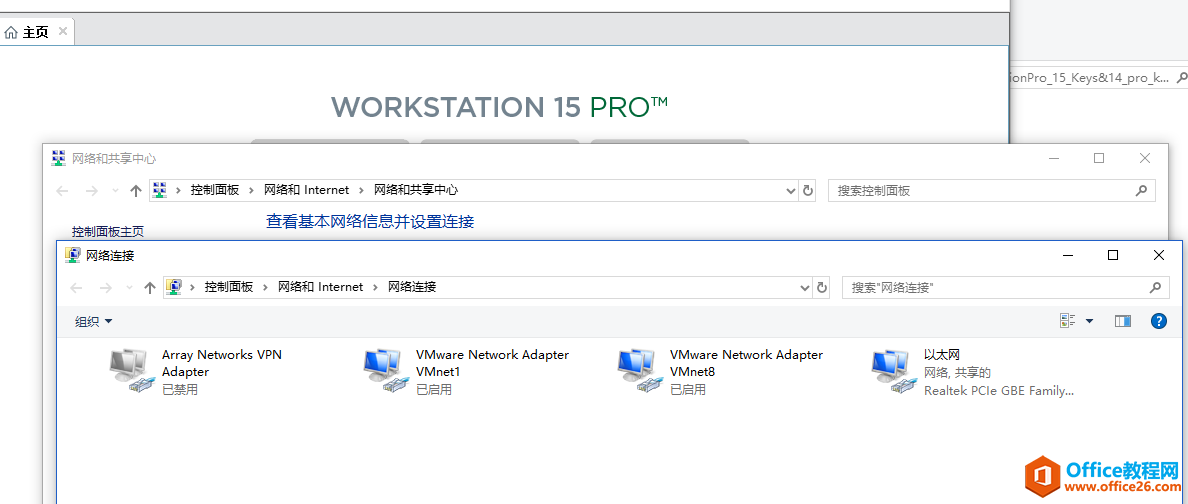This screenshot has width=1188, height=504.
Task: Click the 网络和共享中心 window title icon
Action: coord(58,158)
